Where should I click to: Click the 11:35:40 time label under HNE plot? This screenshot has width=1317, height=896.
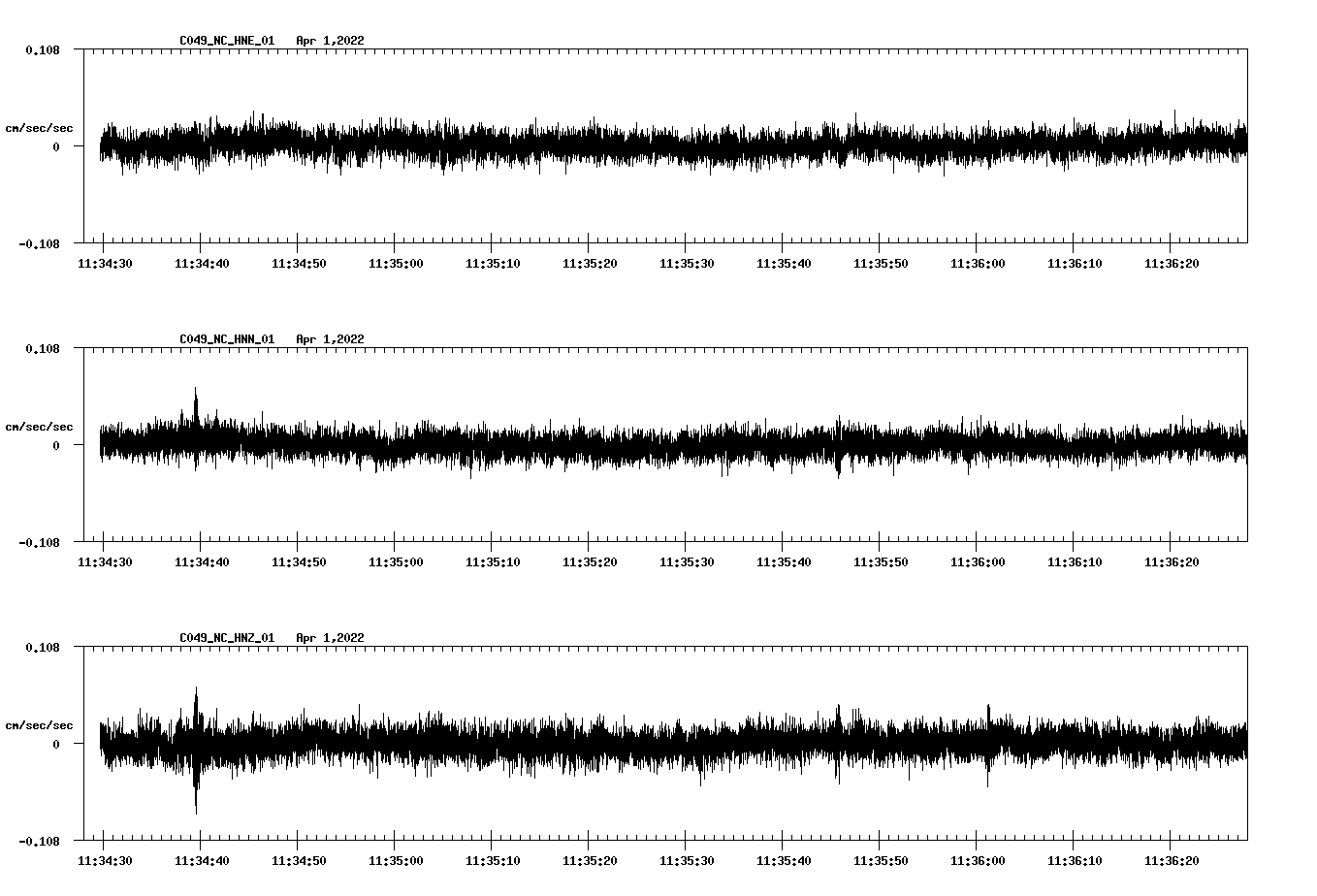coord(784,264)
